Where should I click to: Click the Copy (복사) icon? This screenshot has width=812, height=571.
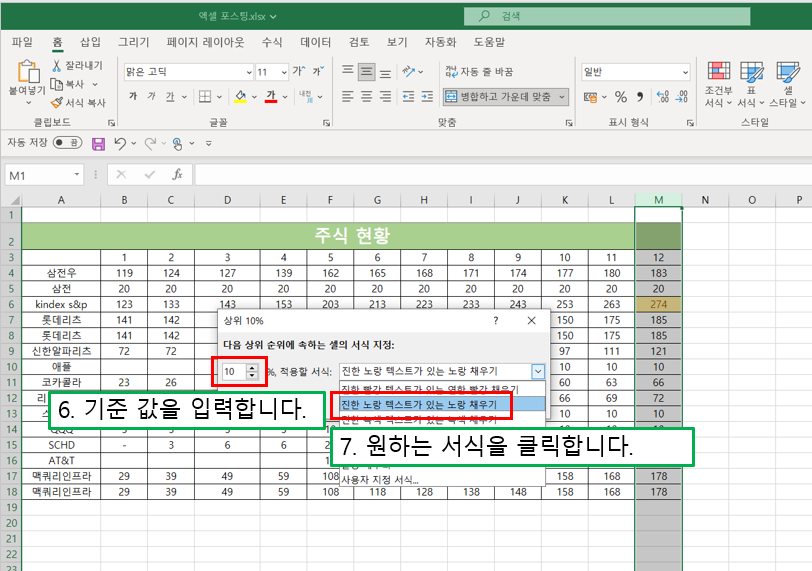click(x=56, y=84)
